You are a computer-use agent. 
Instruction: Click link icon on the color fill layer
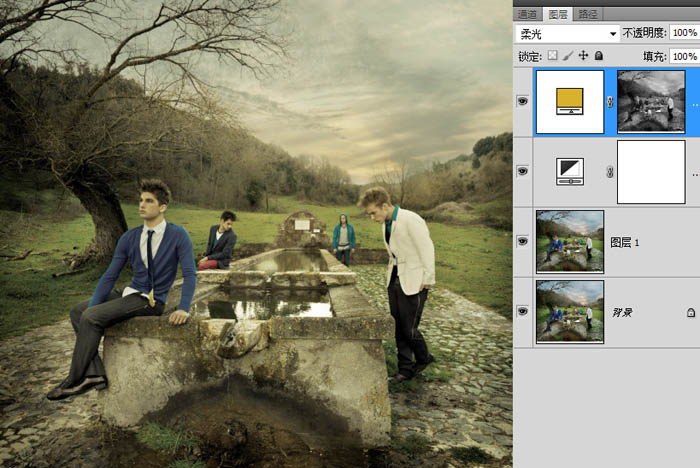610,102
